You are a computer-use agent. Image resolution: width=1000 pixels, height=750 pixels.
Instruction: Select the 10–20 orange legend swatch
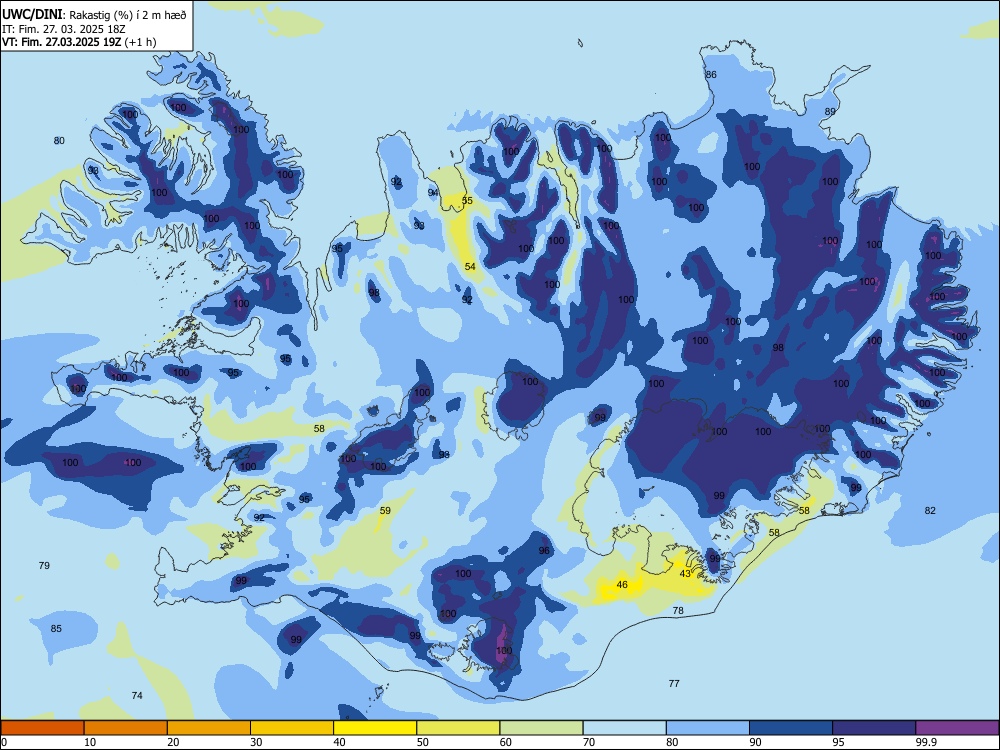(x=126, y=728)
